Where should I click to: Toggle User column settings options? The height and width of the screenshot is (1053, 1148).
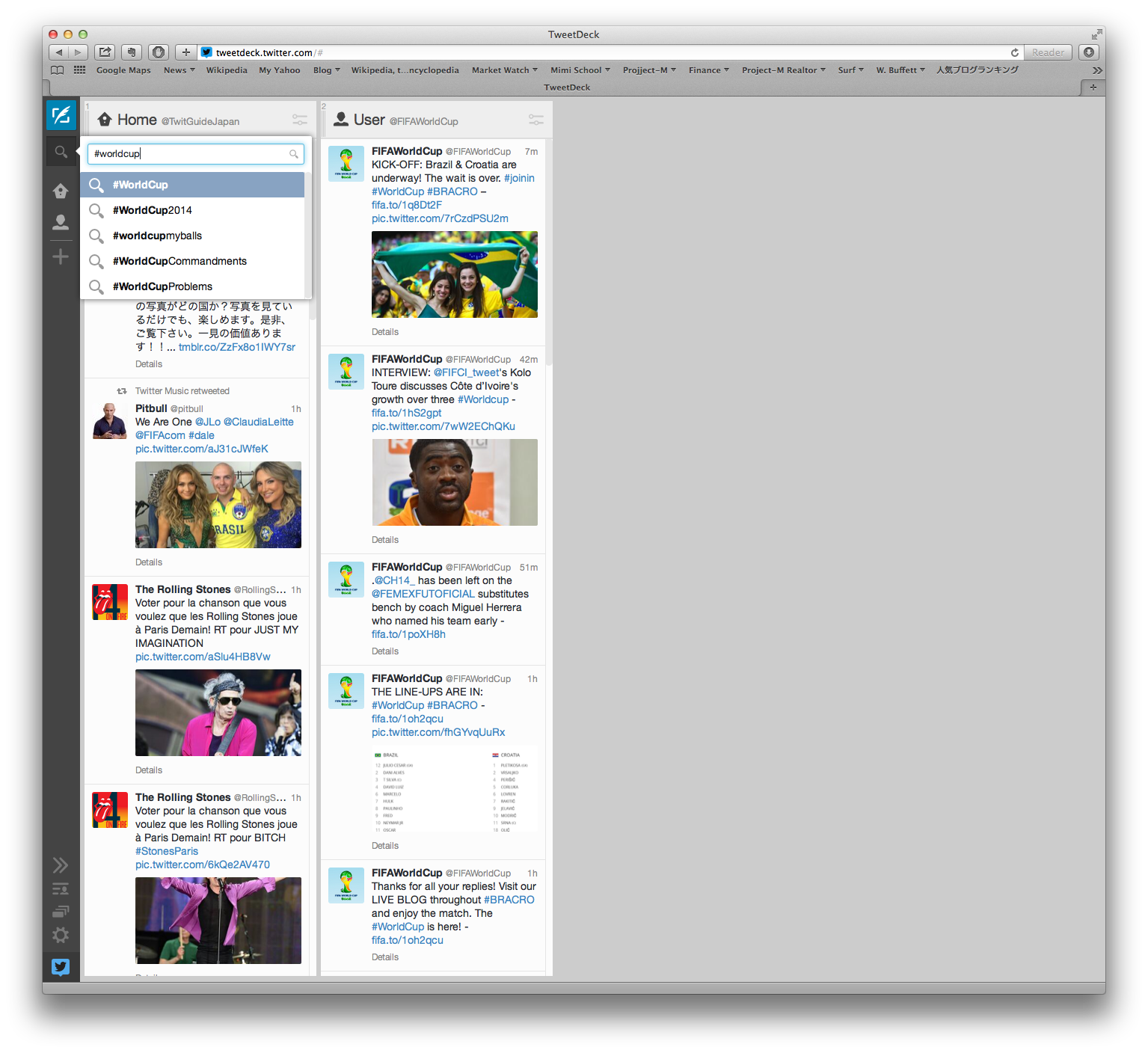click(535, 120)
